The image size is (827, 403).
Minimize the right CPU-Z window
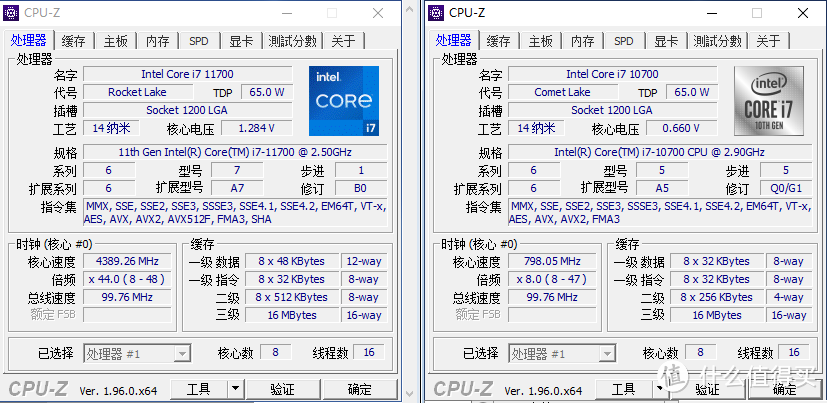[x=711, y=13]
